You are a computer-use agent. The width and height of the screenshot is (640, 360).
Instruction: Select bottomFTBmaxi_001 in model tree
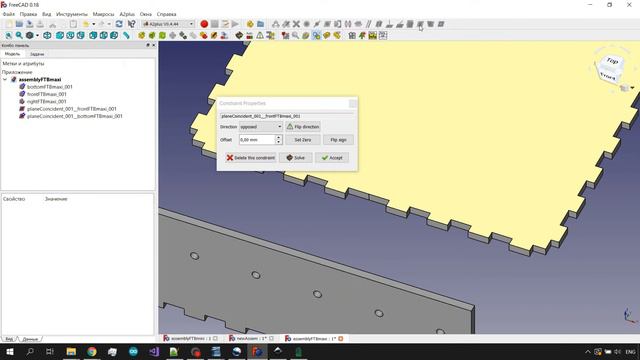(49, 87)
